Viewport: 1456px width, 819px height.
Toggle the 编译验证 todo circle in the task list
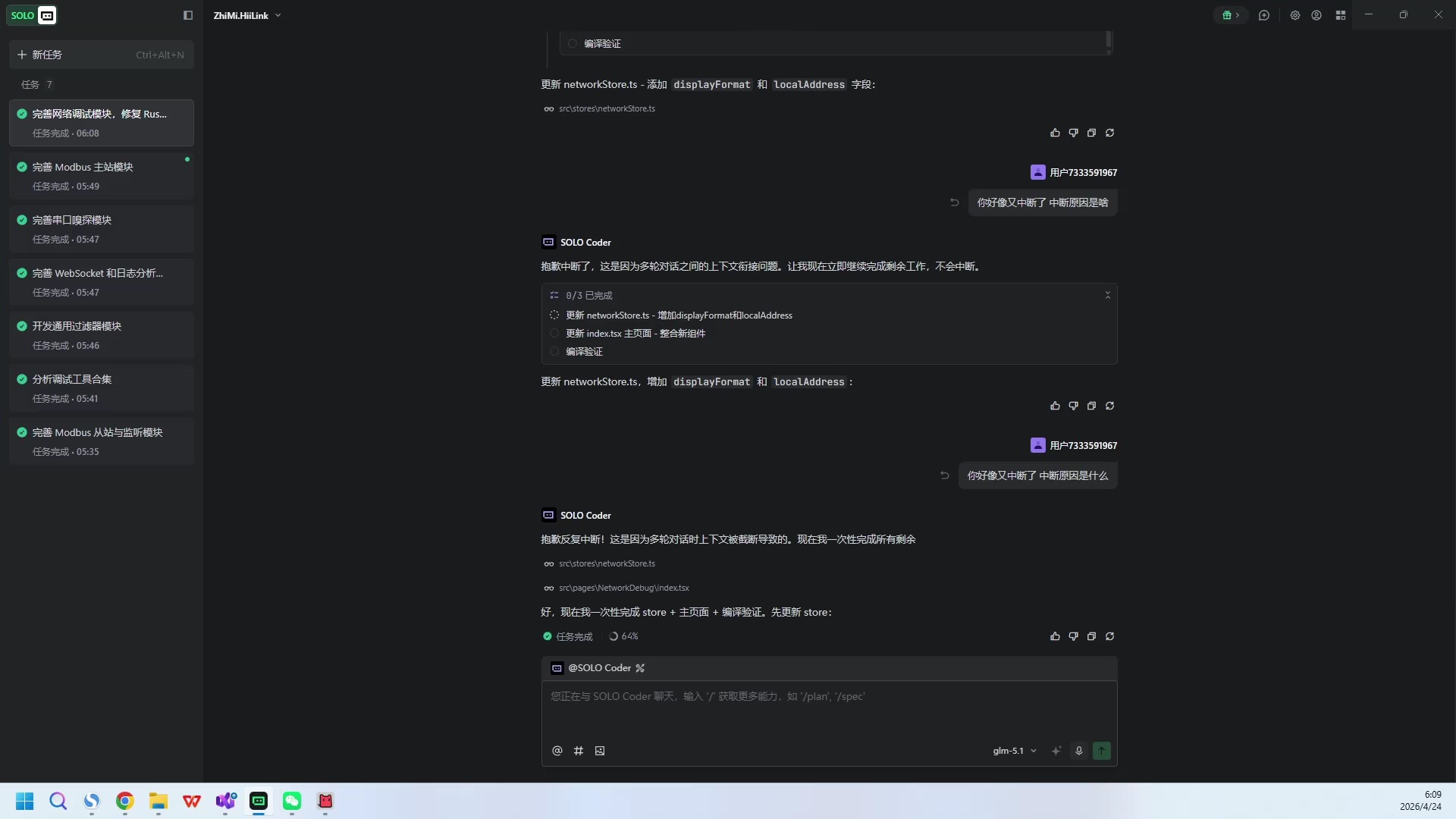coord(554,352)
